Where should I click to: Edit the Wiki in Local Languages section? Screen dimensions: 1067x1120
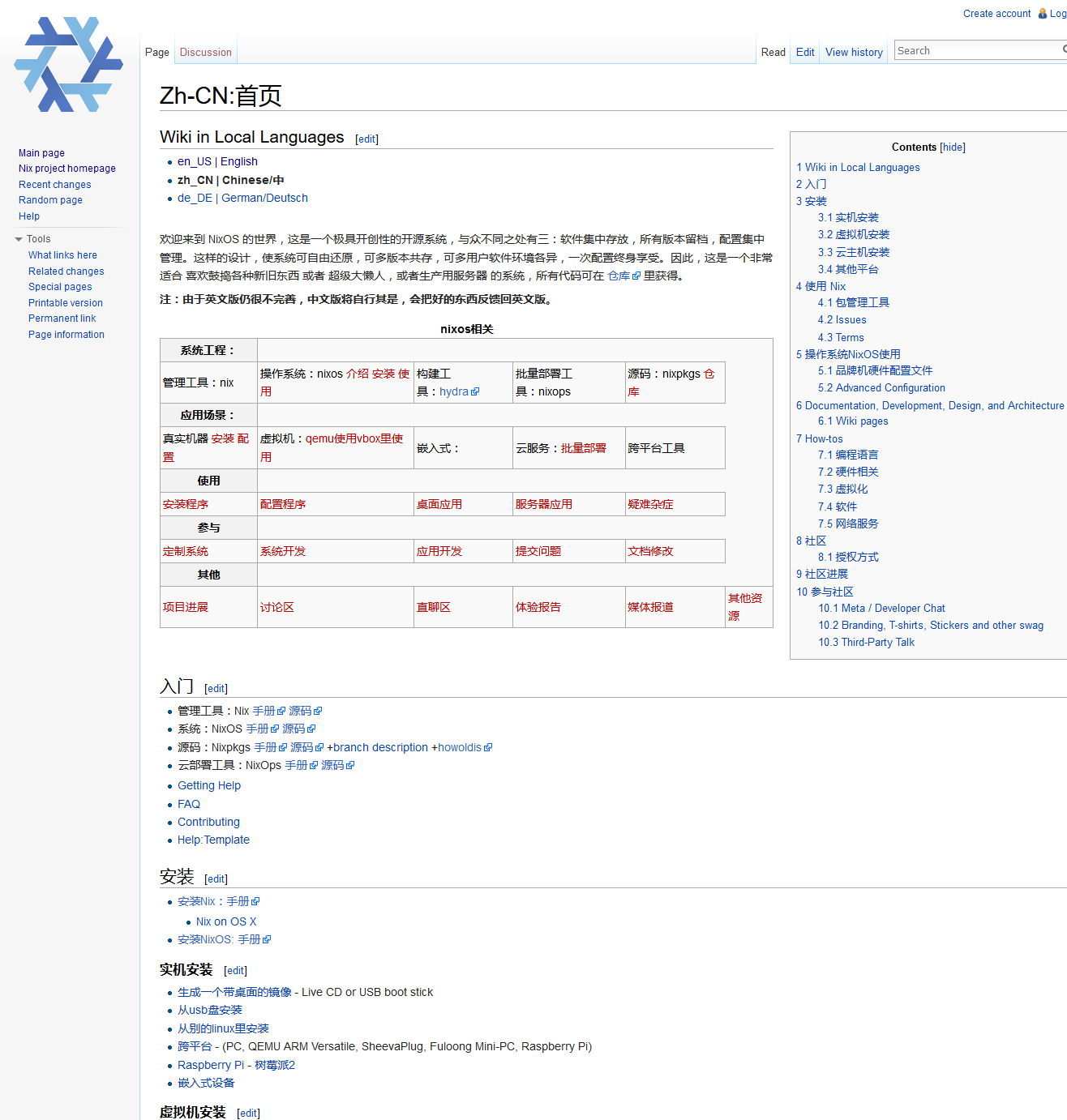(x=367, y=139)
